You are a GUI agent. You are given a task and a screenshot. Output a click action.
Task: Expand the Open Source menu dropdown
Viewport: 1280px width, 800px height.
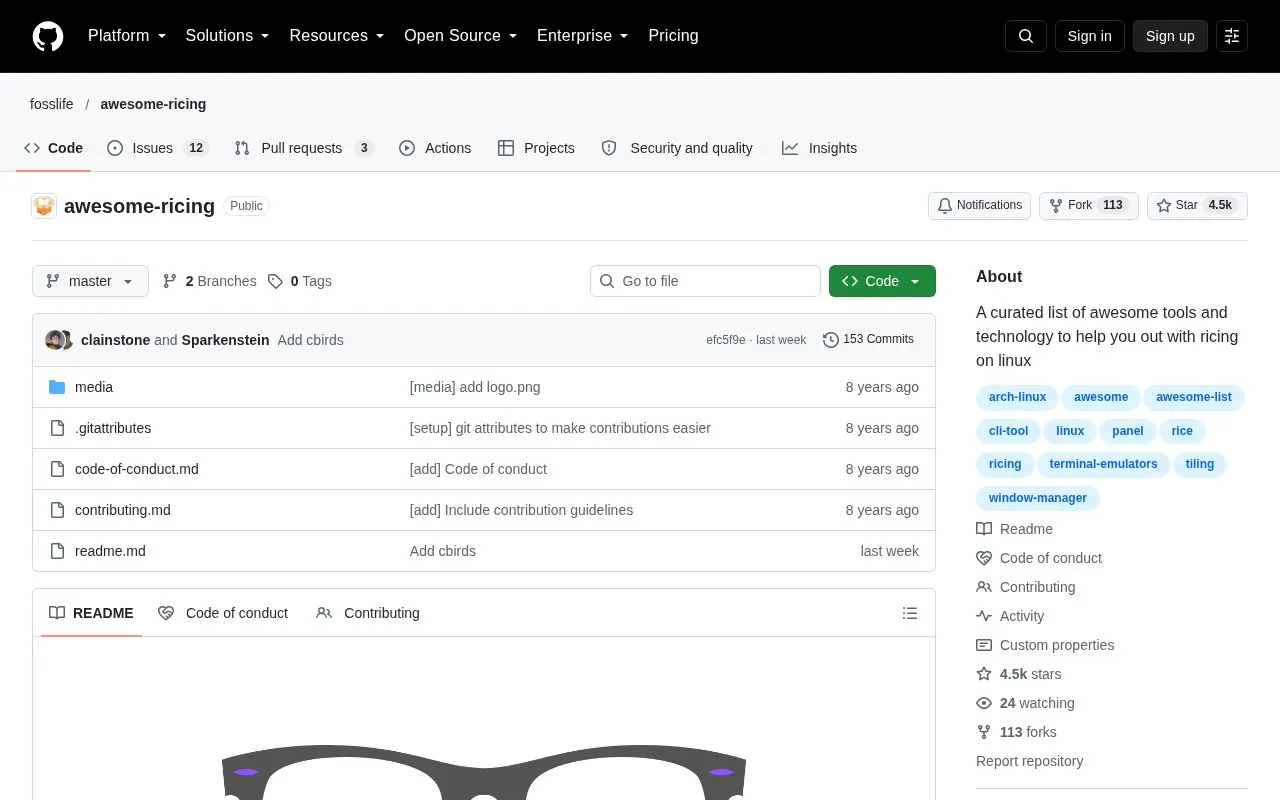point(461,36)
